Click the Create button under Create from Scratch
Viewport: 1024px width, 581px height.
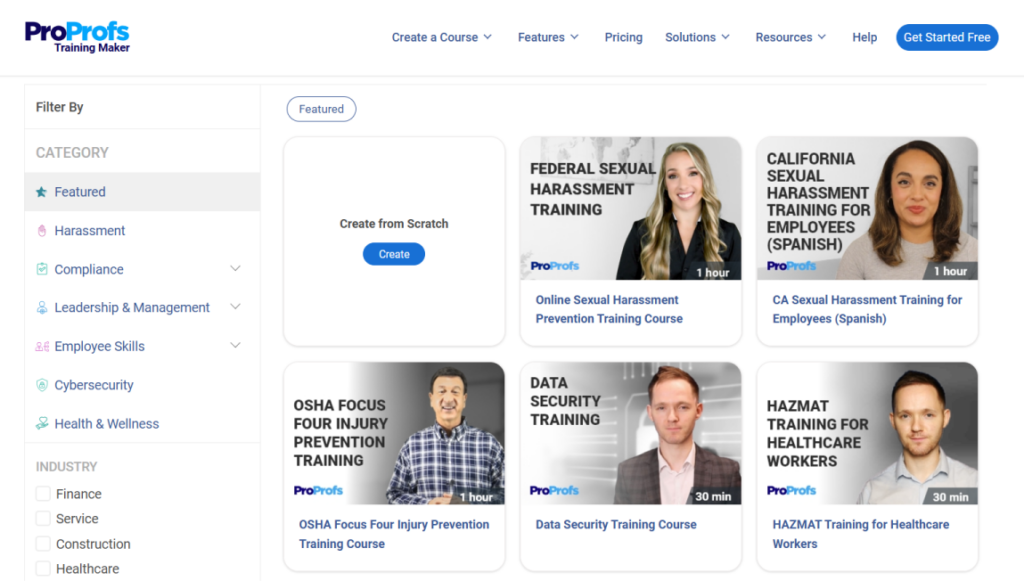click(x=394, y=254)
